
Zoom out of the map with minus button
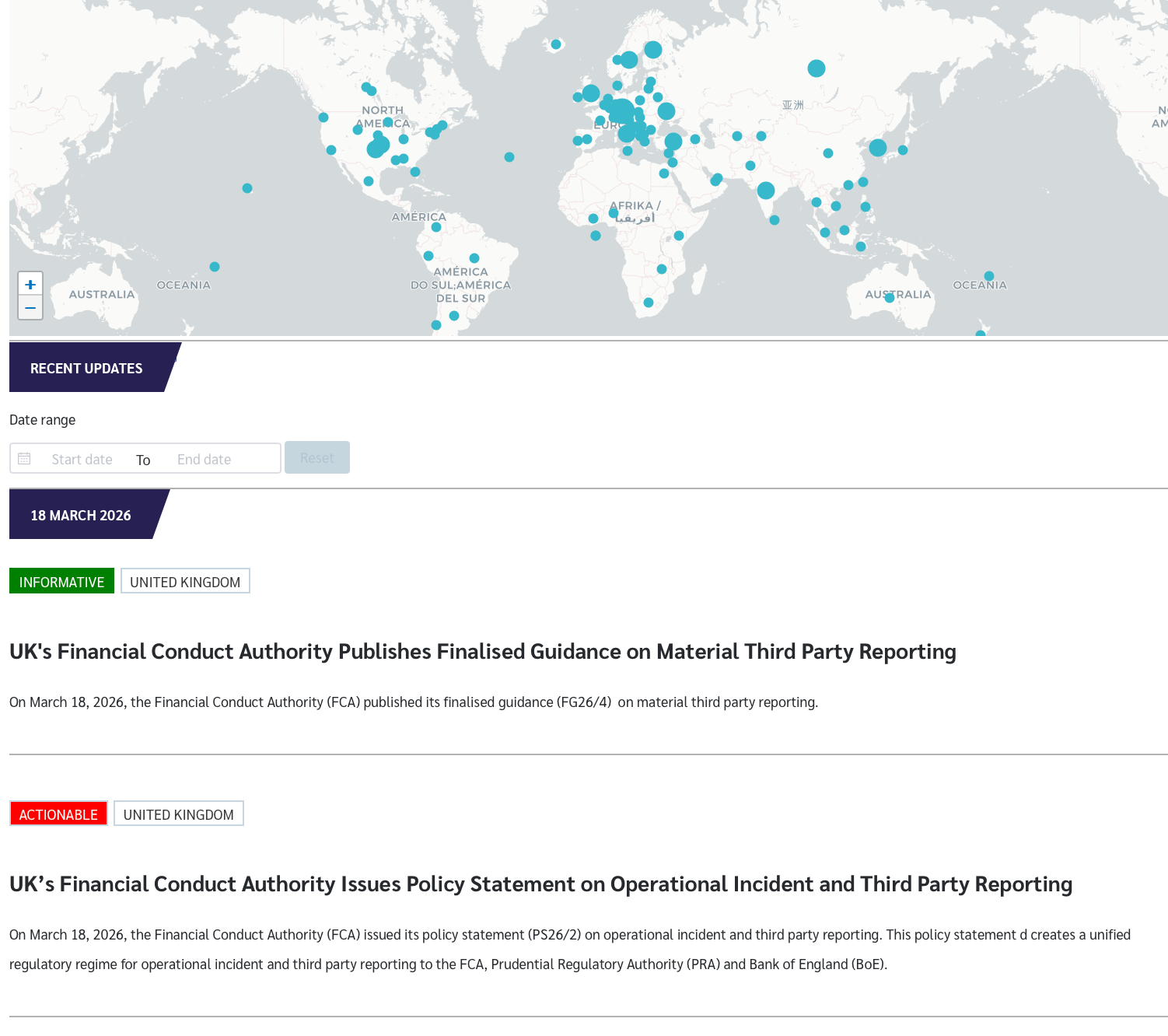(30, 308)
